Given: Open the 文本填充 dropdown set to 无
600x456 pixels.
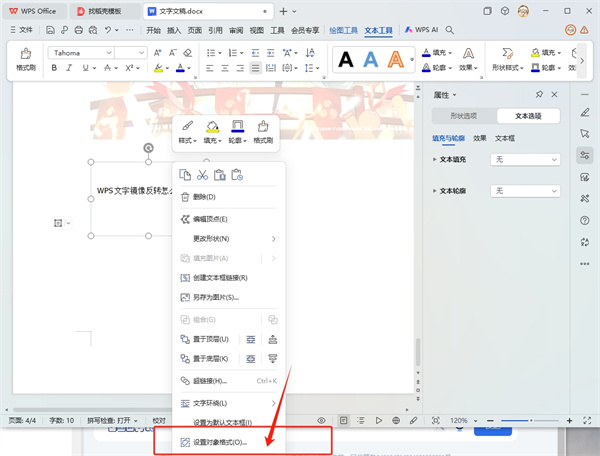Looking at the screenshot, I should pos(525,160).
